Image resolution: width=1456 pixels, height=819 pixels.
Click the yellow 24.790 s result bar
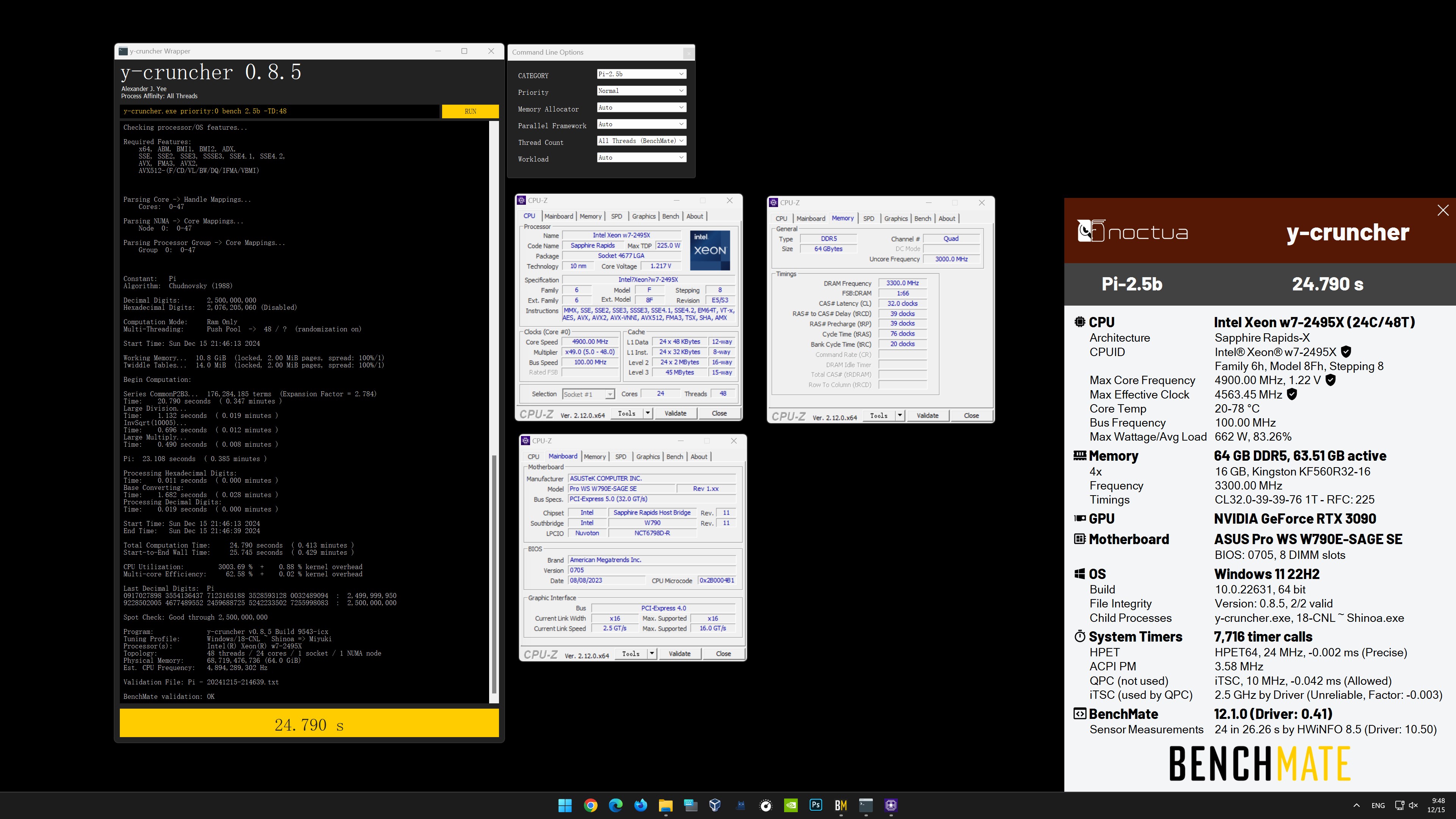[309, 723]
